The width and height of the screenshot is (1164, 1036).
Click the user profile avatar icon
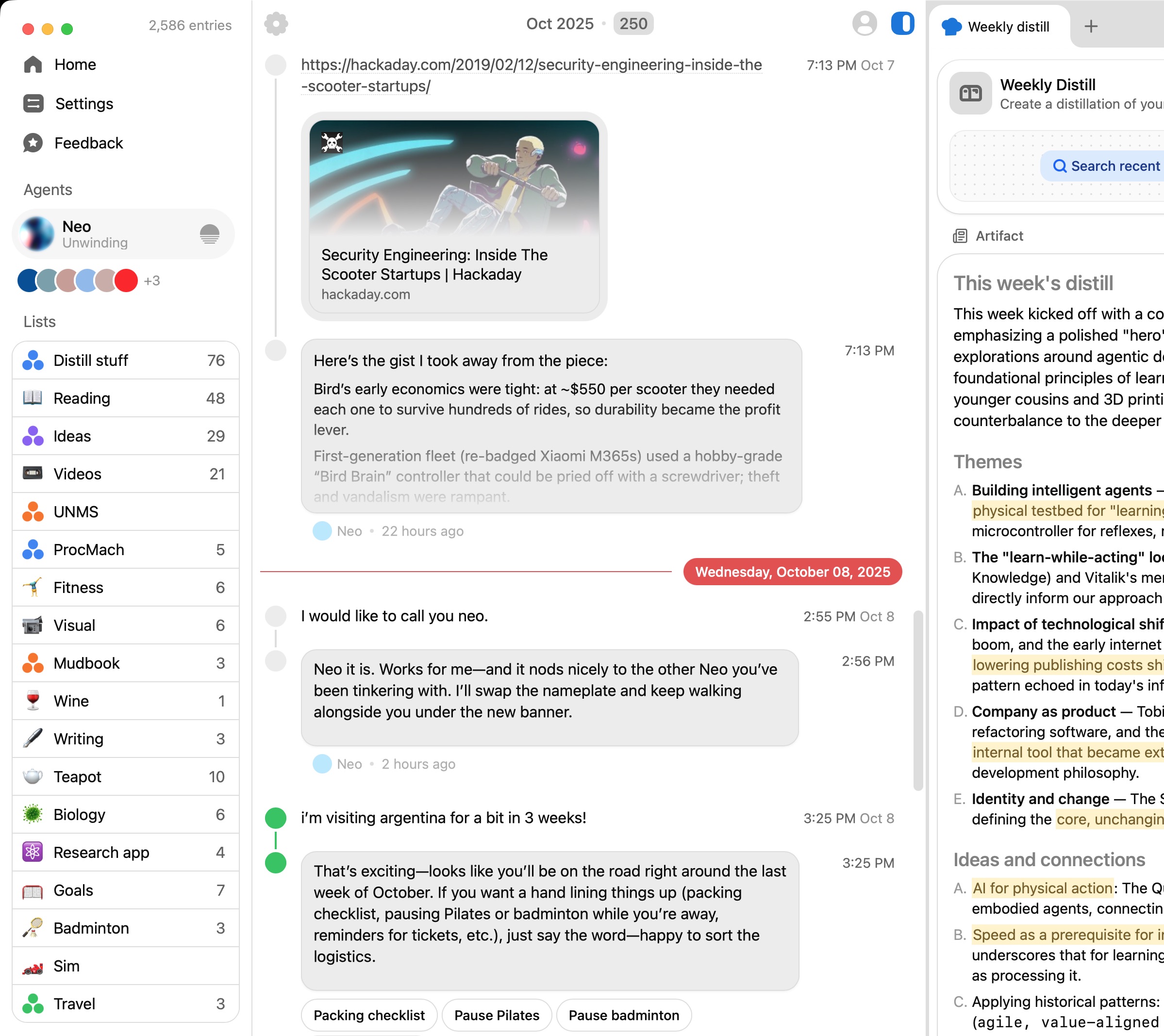[x=864, y=24]
